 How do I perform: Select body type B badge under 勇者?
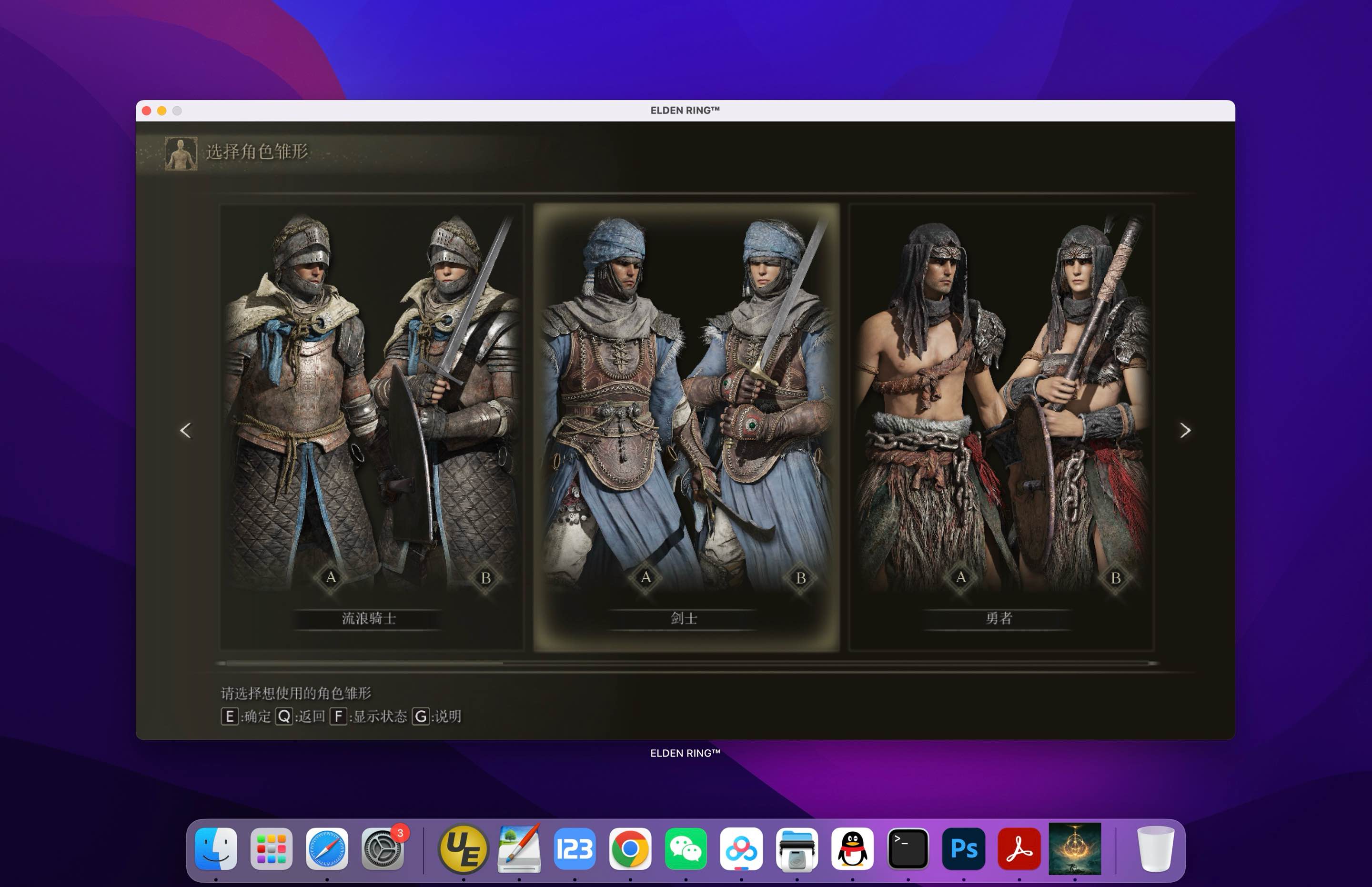coord(1116,578)
